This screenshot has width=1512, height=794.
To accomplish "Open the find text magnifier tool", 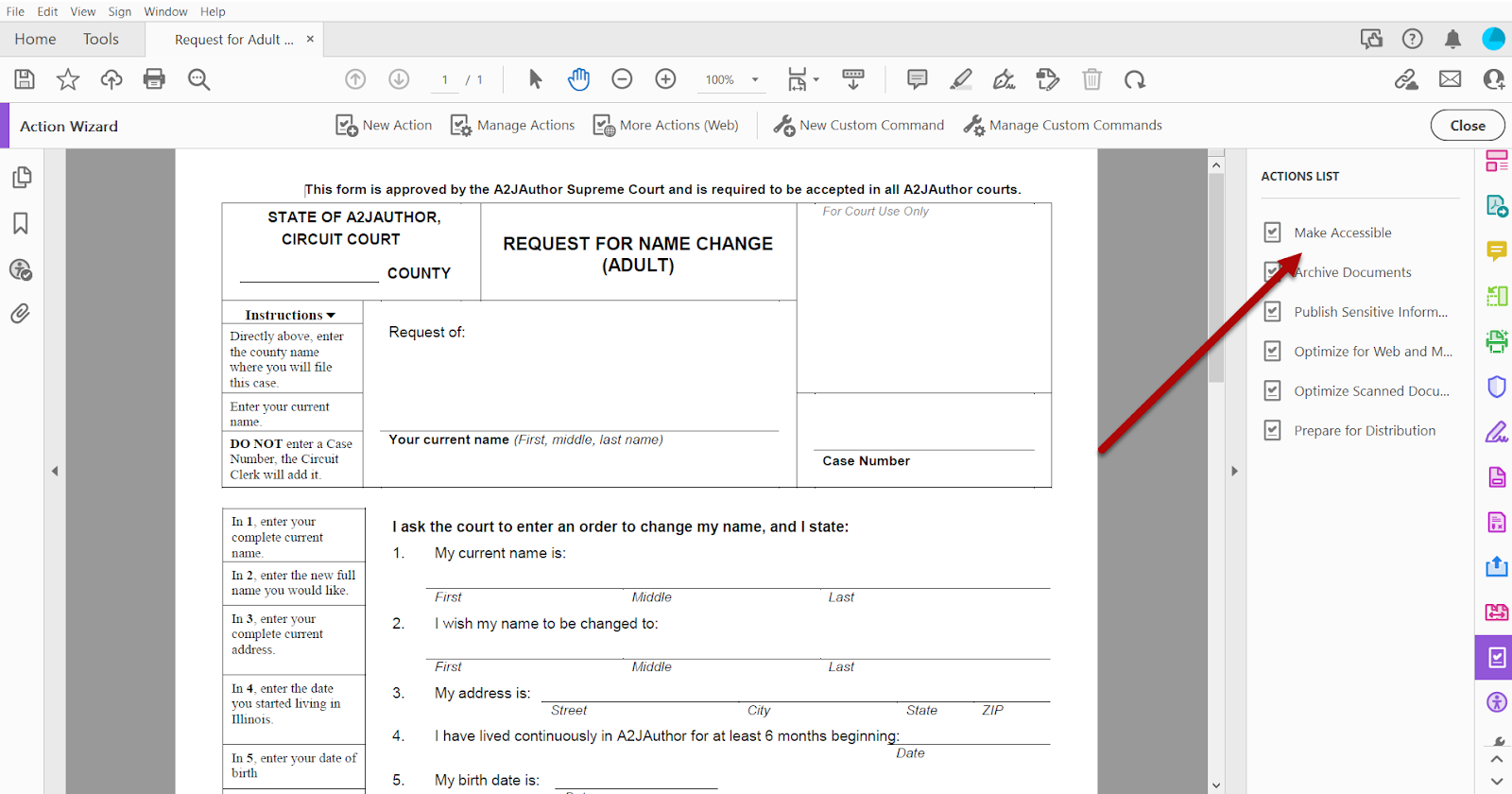I will pyautogui.click(x=198, y=79).
